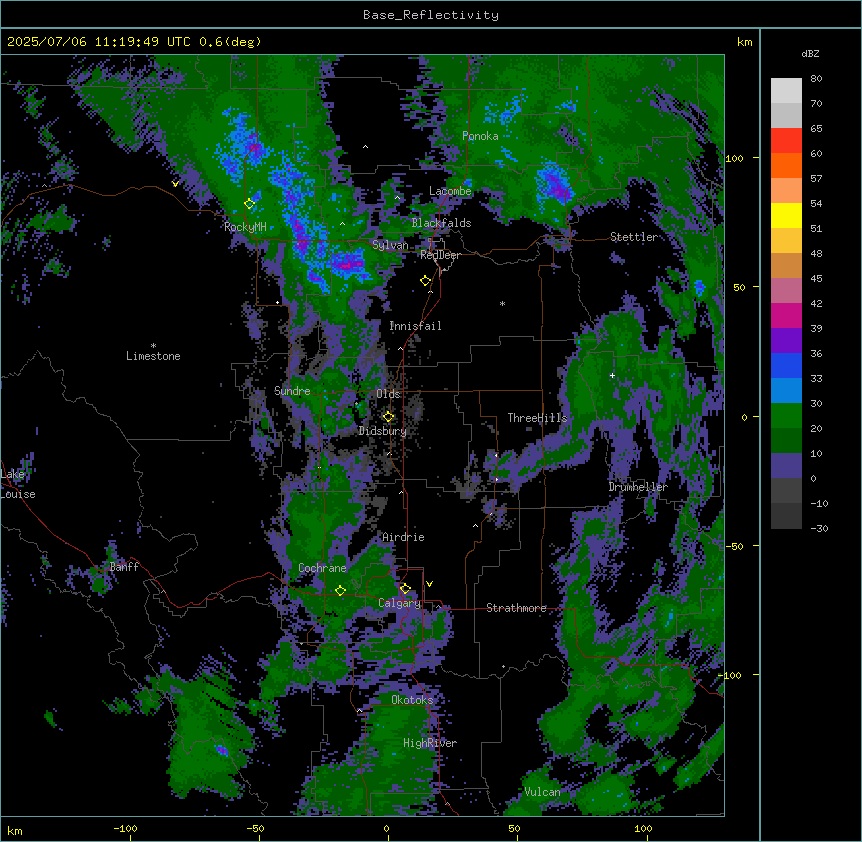
Task: Click the Lacombe city label
Action: tap(450, 191)
